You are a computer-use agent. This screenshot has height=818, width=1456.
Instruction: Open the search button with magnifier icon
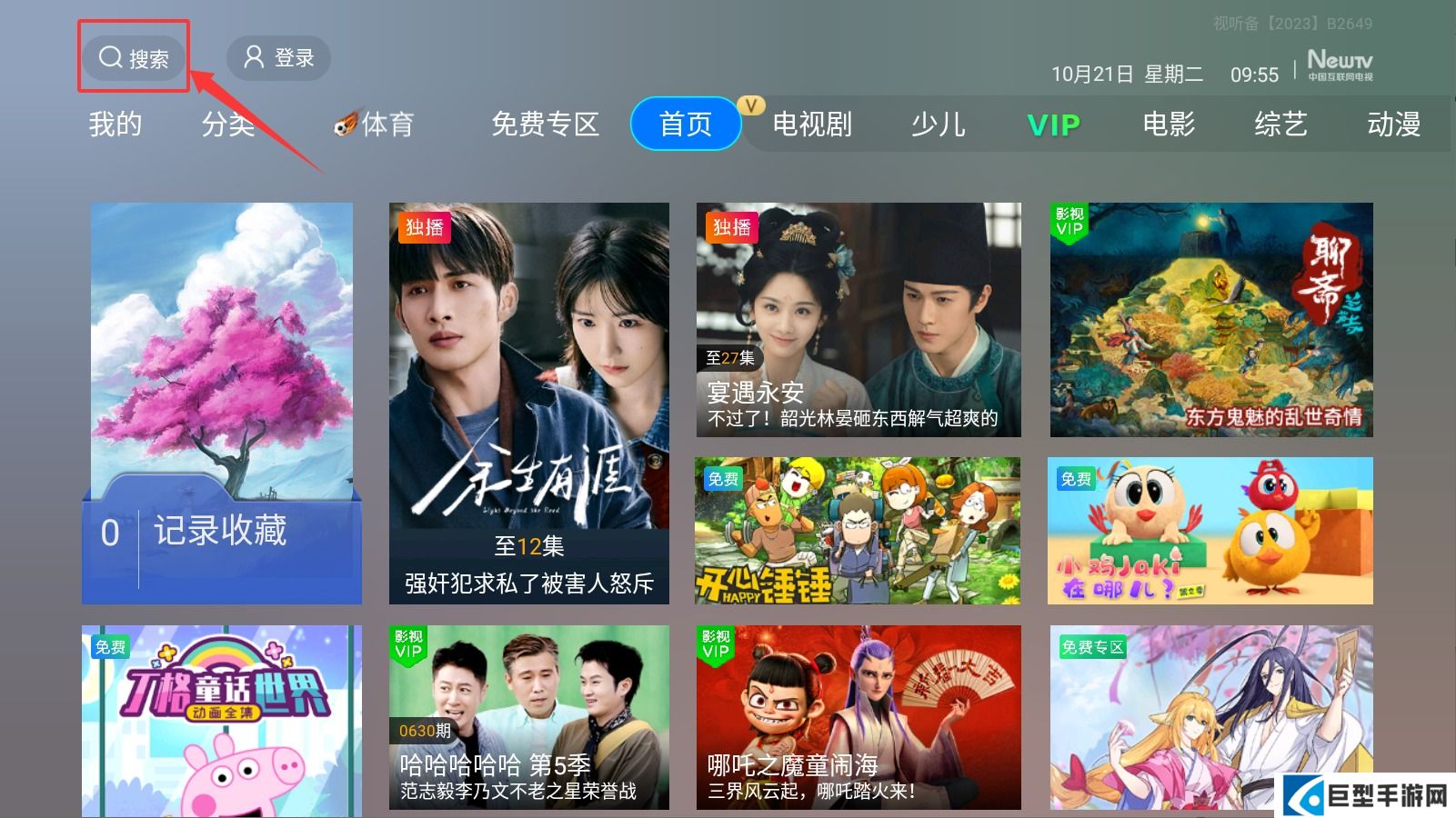134,58
